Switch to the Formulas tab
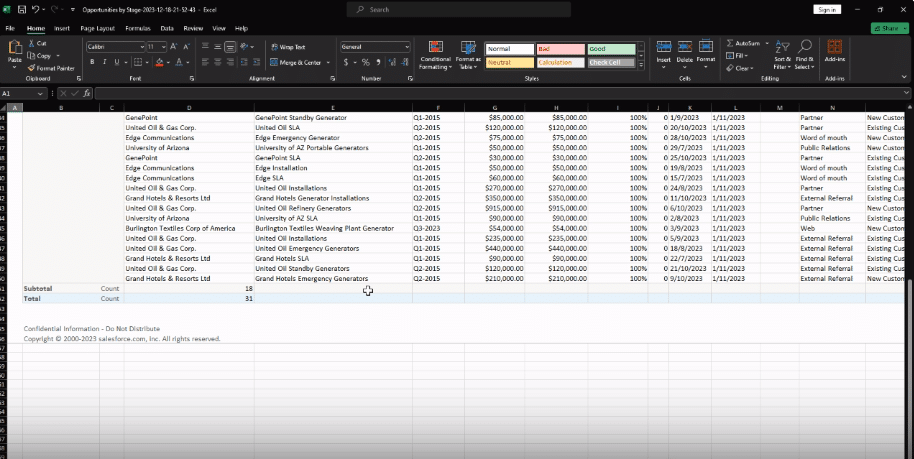Viewport: 914px width, 459px height. (138, 28)
